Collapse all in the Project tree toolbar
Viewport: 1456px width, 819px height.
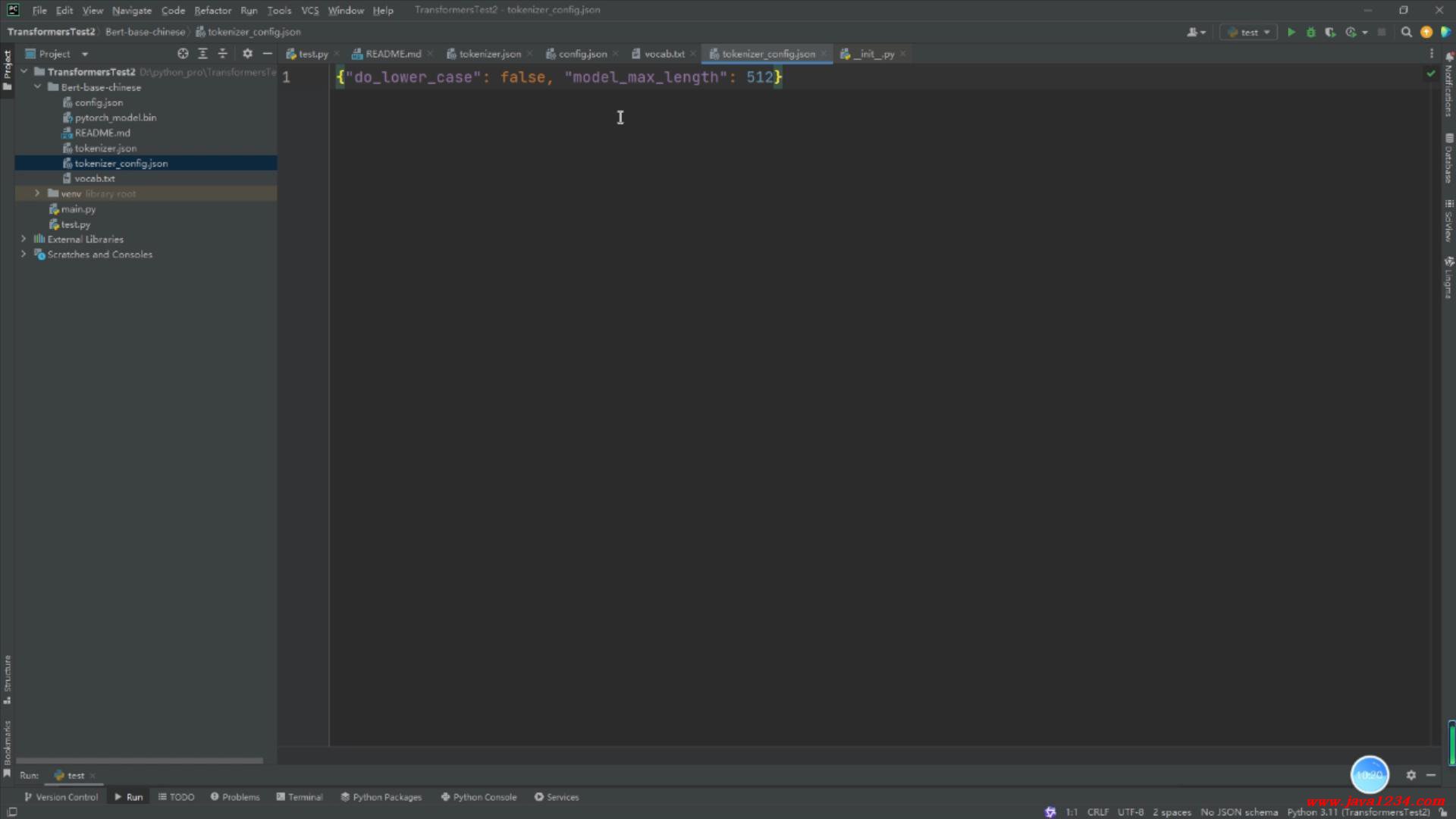click(222, 54)
